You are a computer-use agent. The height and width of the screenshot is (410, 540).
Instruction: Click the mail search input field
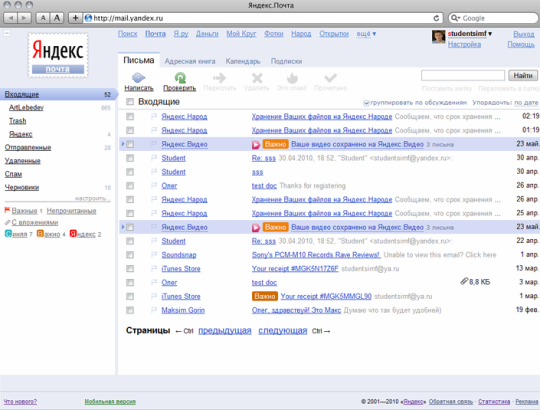tap(463, 75)
